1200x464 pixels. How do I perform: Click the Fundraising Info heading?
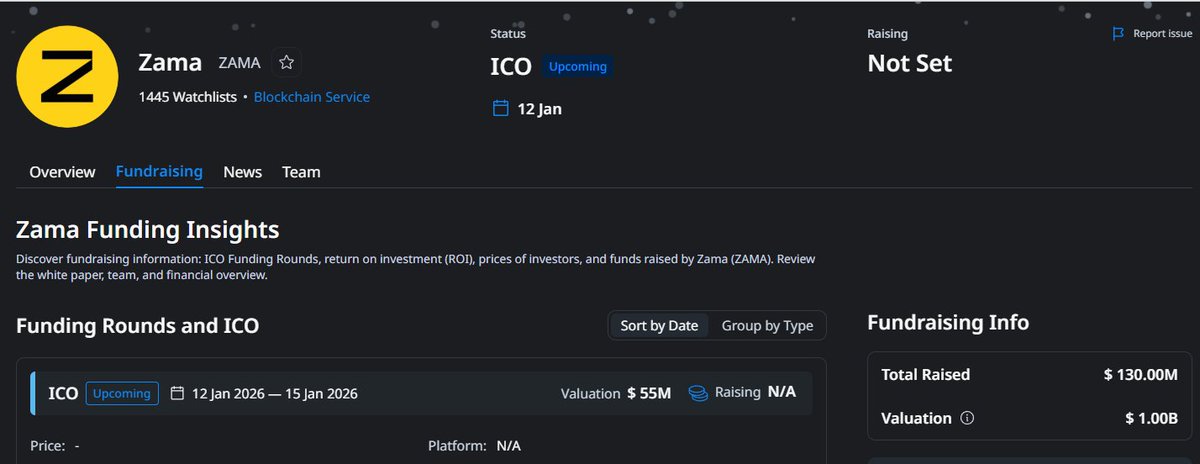point(948,323)
